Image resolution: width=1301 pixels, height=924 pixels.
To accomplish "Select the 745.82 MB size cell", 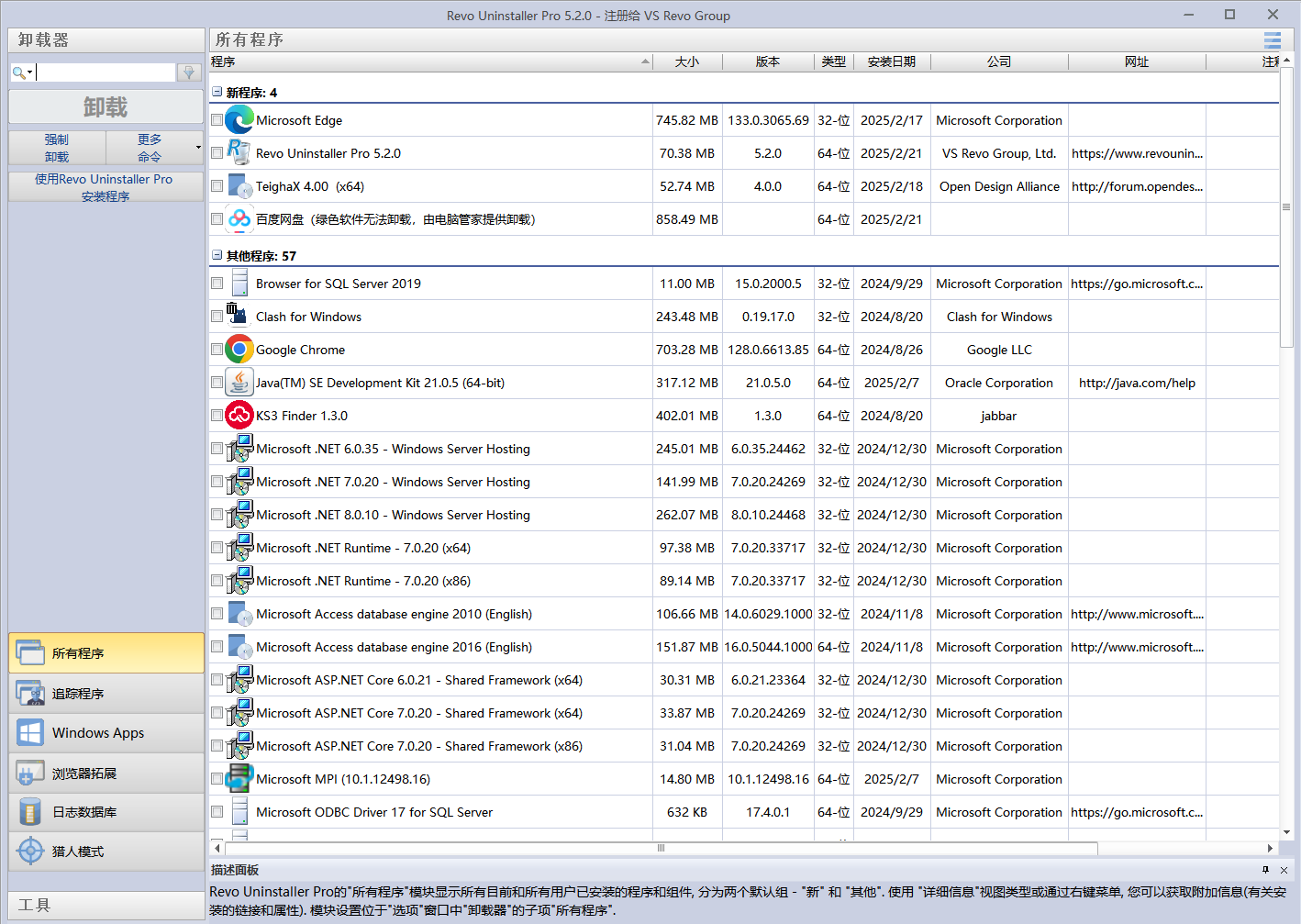I will 687,120.
